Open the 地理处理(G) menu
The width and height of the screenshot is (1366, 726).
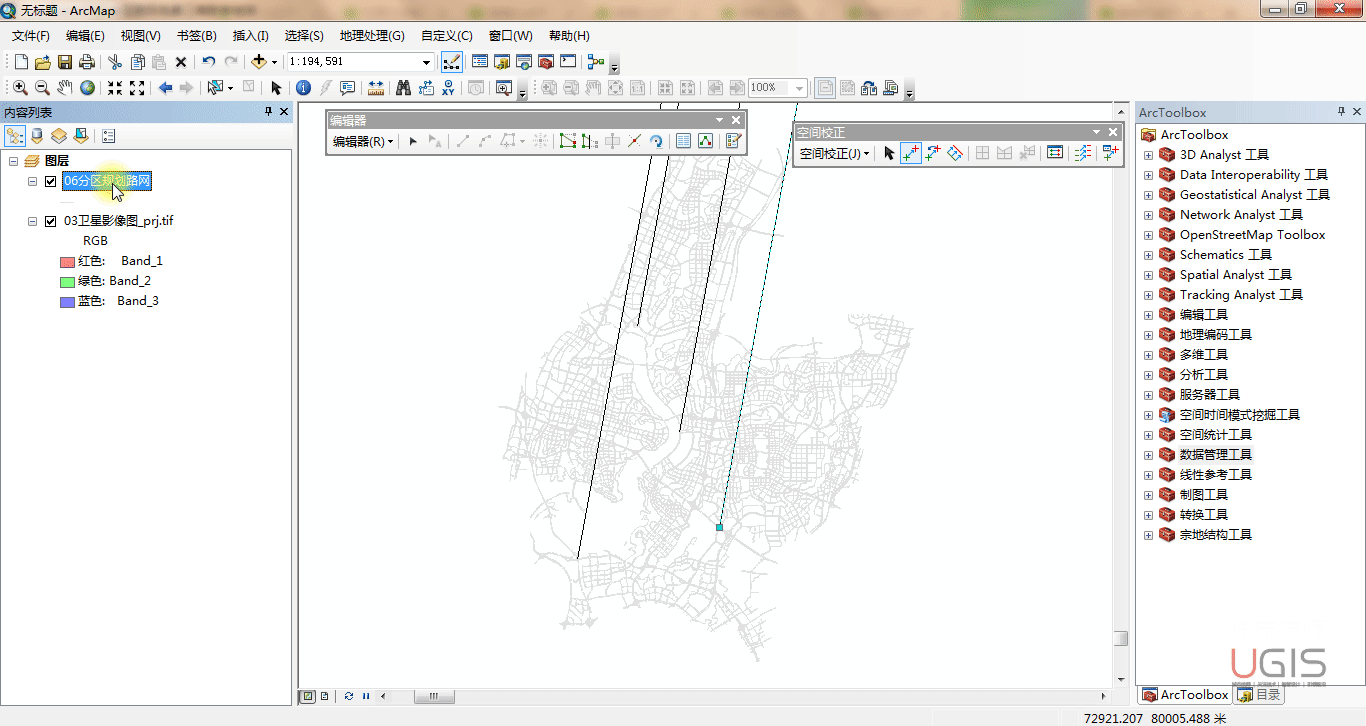point(372,35)
